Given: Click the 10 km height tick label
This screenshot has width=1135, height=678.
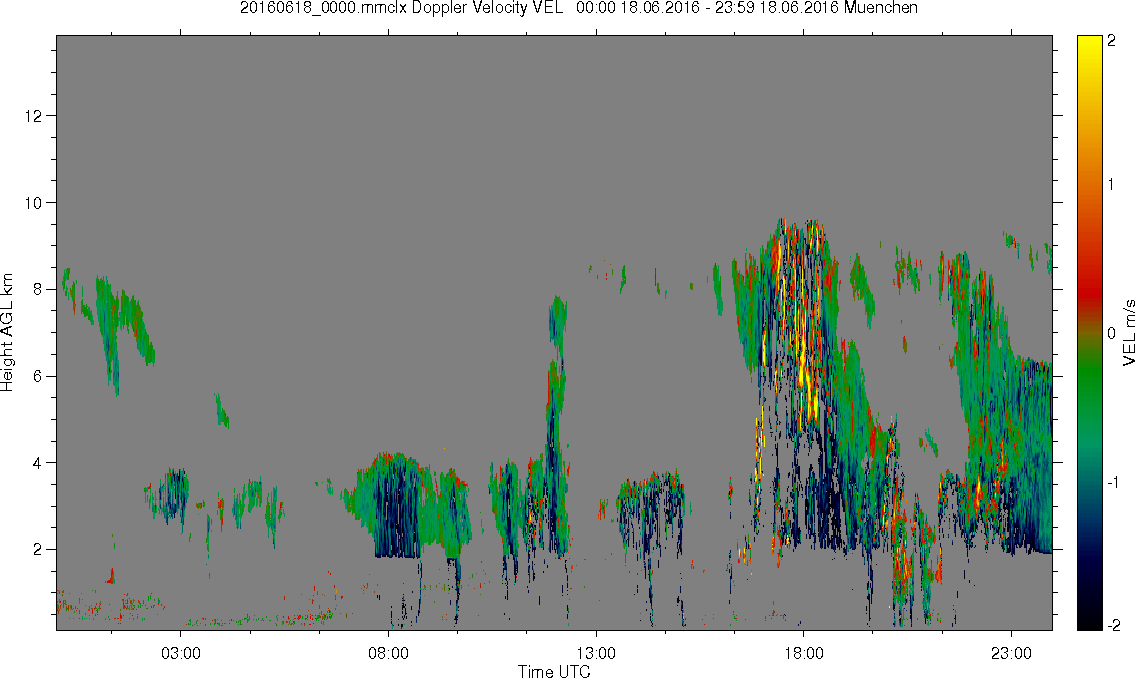Looking at the screenshot, I should pos(33,203).
